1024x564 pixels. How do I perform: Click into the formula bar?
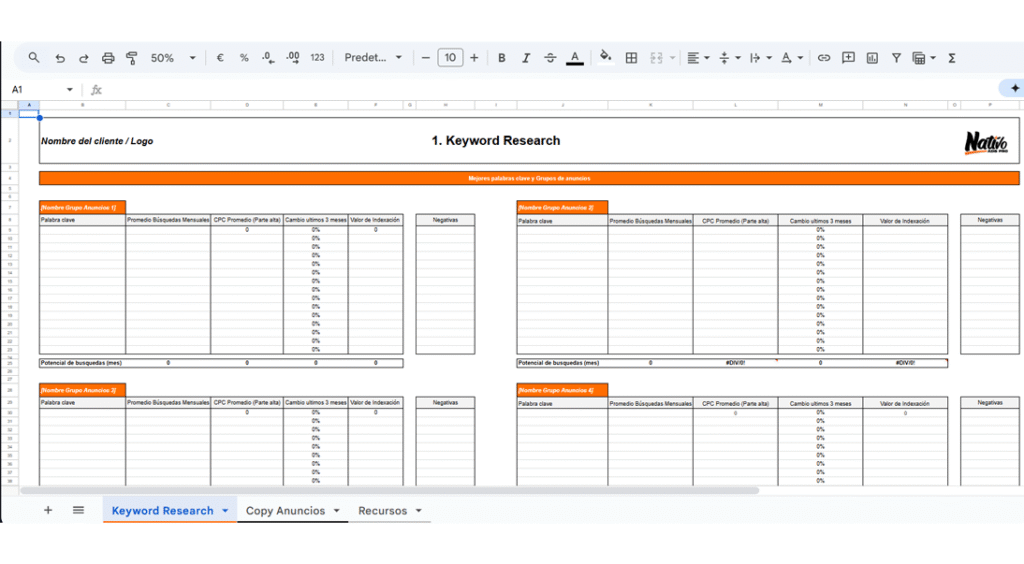pos(549,89)
